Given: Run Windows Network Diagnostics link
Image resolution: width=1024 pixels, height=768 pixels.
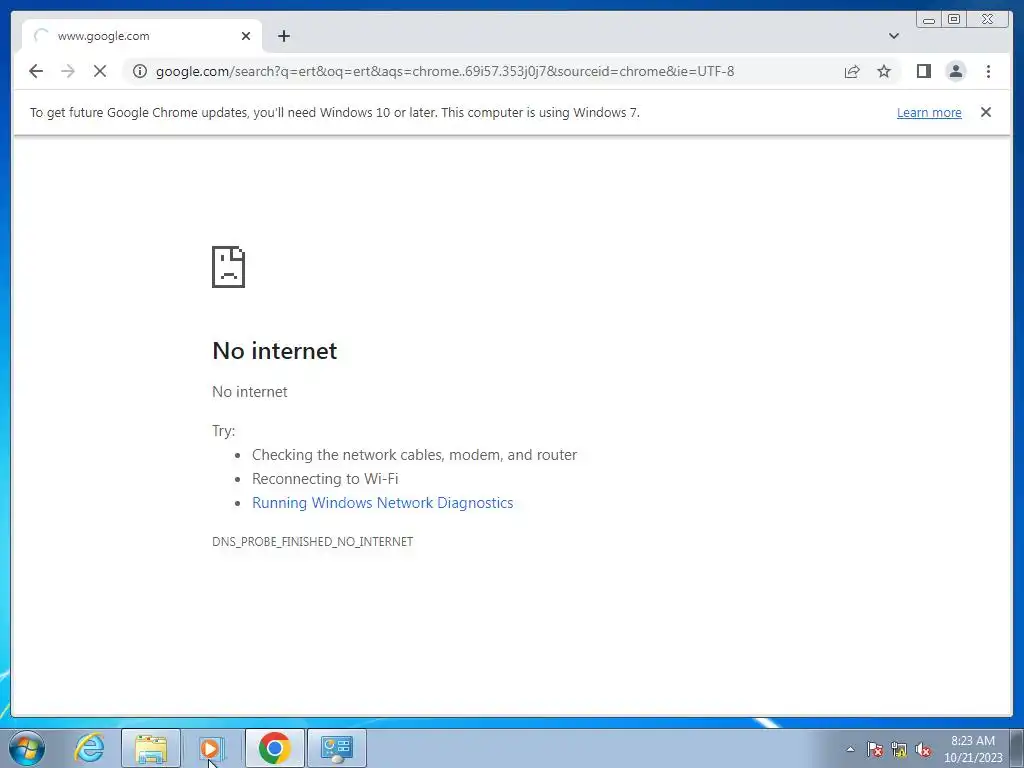Looking at the screenshot, I should point(383,503).
